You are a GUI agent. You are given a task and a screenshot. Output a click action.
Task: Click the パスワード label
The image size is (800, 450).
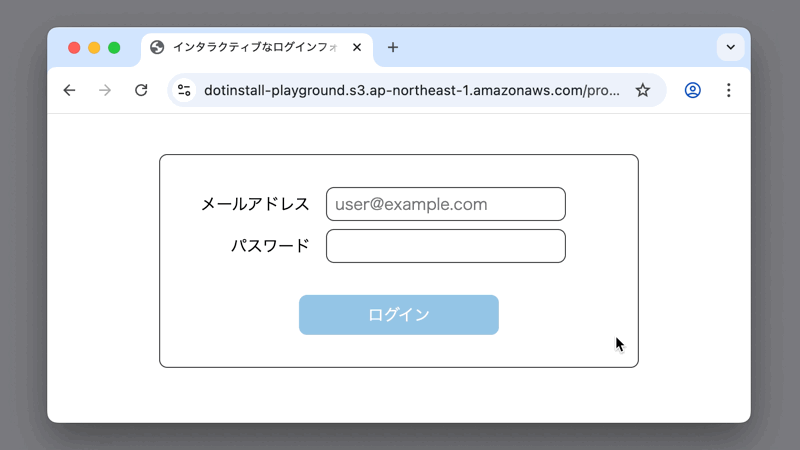270,246
